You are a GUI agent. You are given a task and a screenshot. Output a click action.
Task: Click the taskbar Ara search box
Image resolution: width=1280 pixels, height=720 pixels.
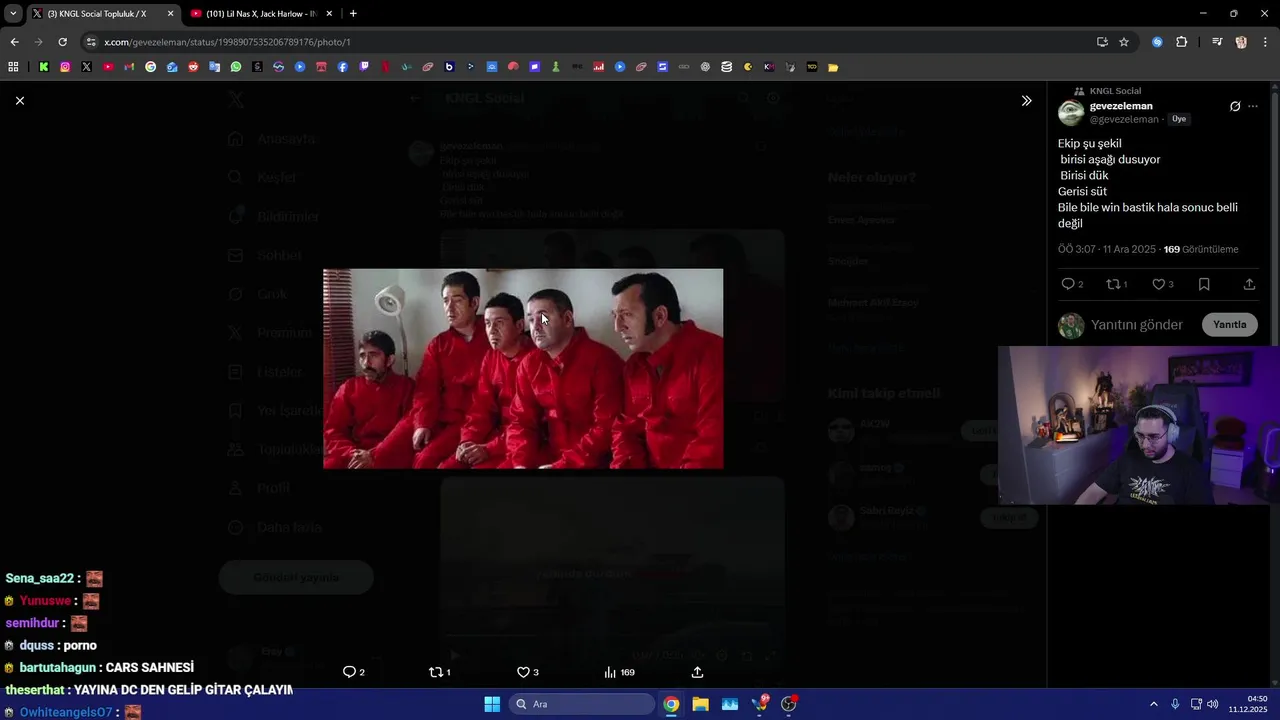[582, 704]
